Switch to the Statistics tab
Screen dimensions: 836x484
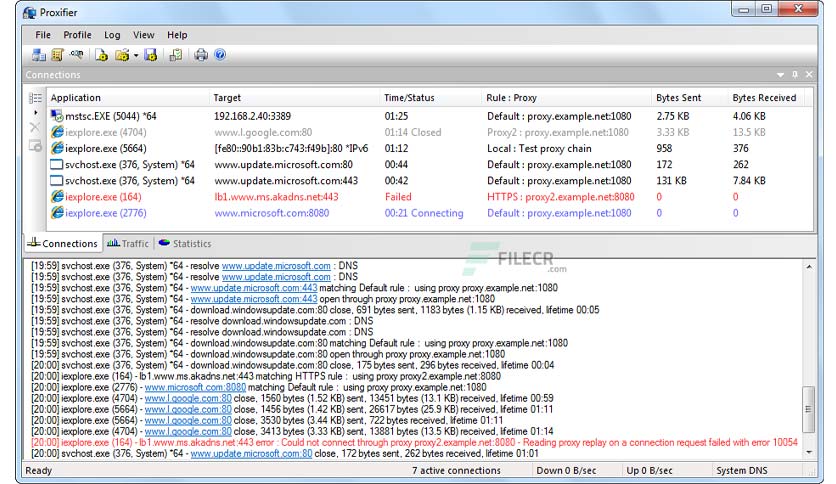tap(185, 243)
